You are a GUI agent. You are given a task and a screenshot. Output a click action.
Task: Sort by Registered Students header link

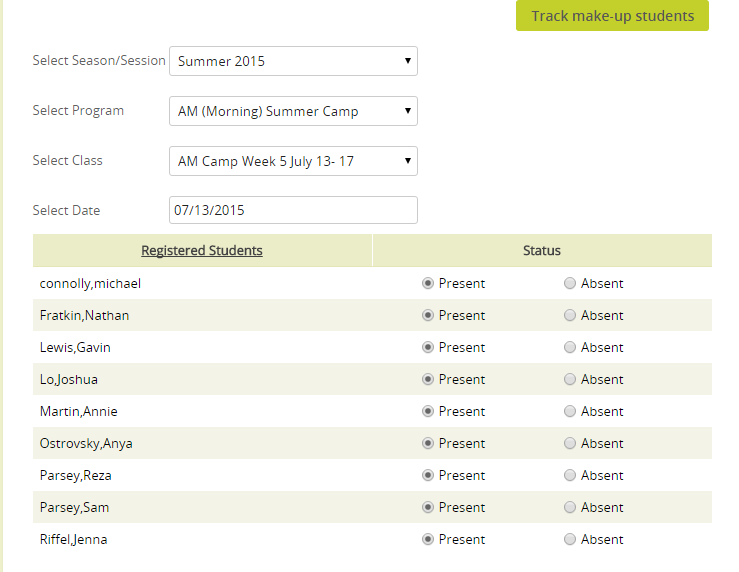pyautogui.click(x=202, y=250)
